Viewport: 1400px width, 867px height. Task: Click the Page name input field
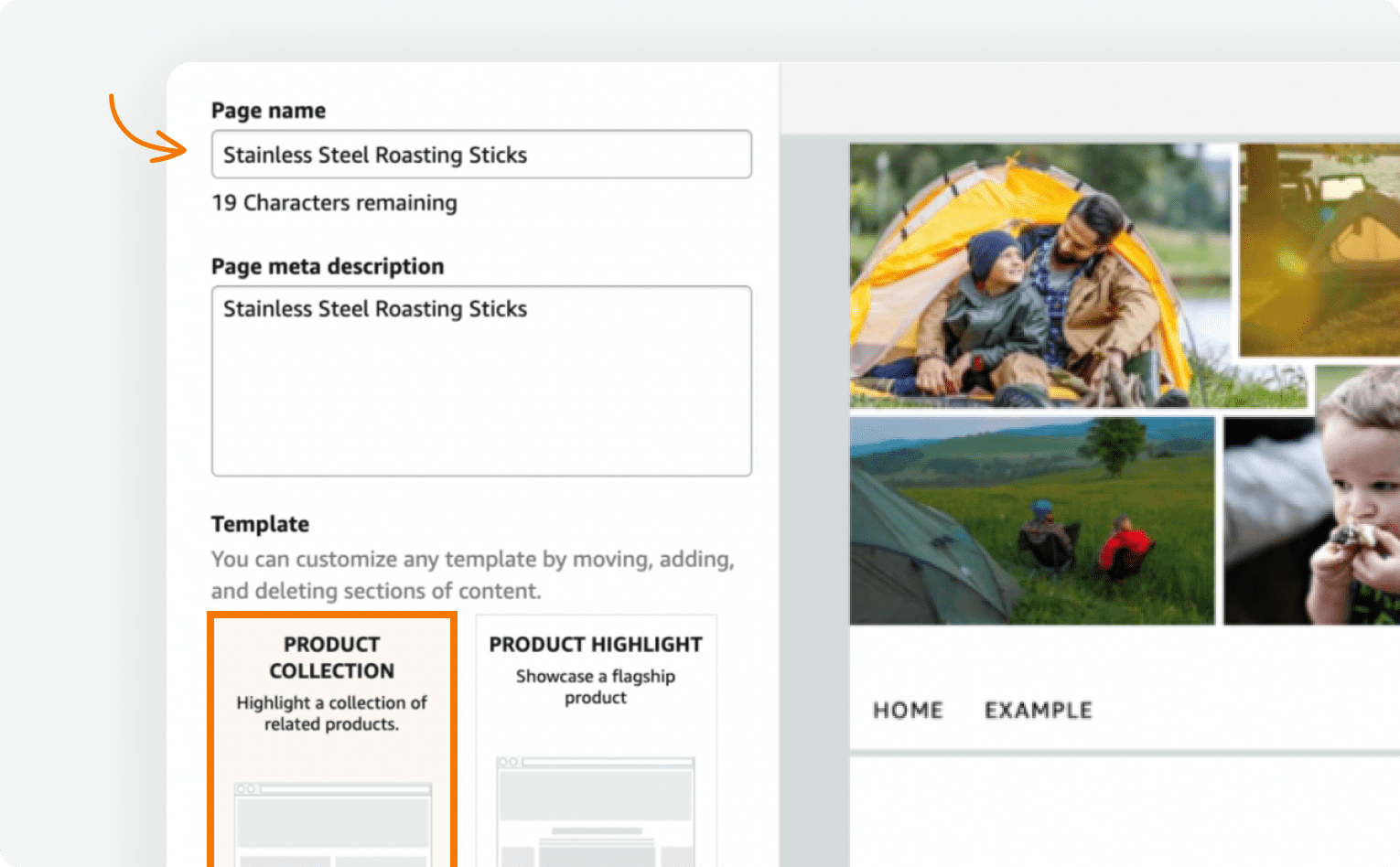481,155
